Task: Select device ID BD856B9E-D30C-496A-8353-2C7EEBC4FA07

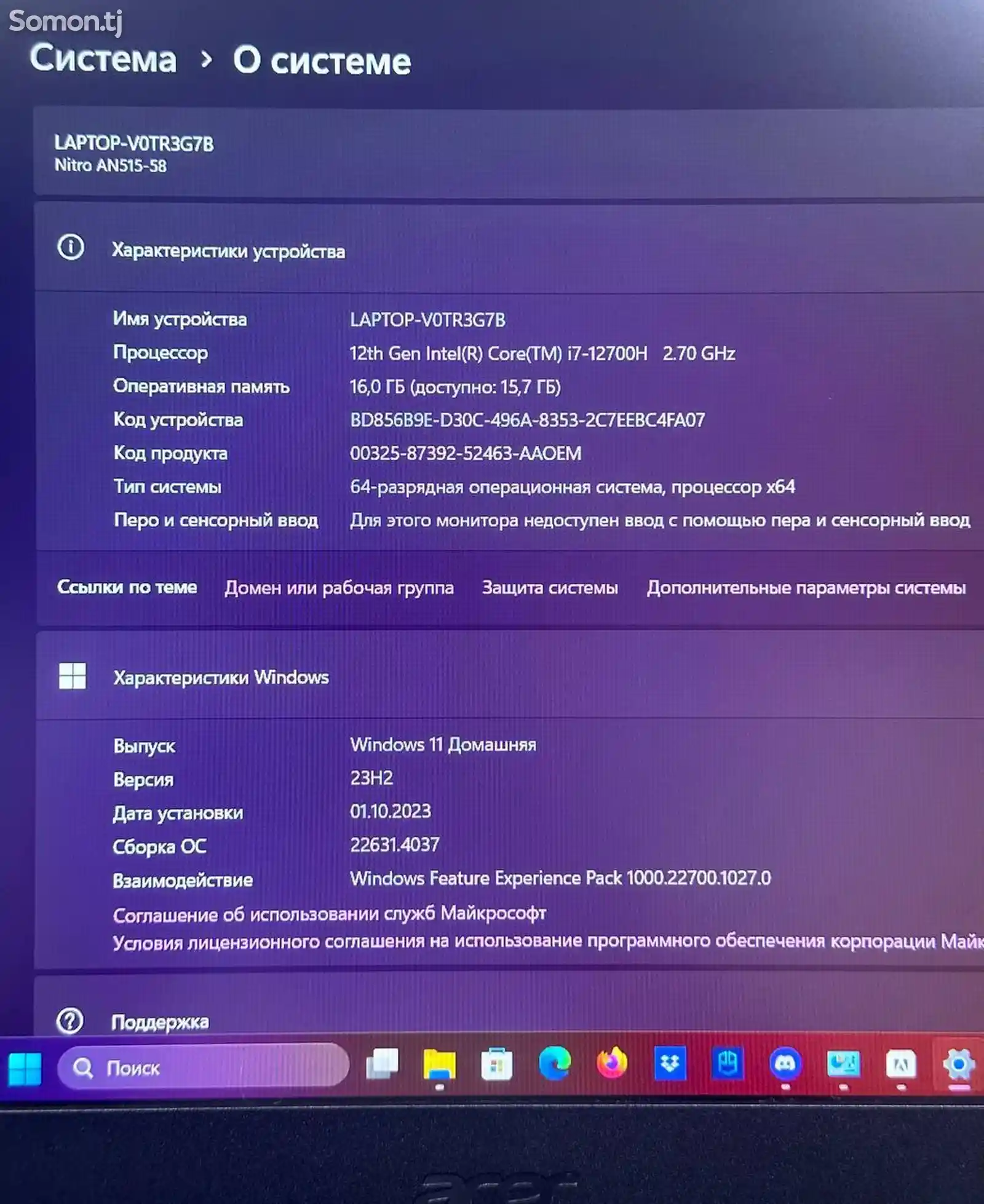Action: click(527, 420)
